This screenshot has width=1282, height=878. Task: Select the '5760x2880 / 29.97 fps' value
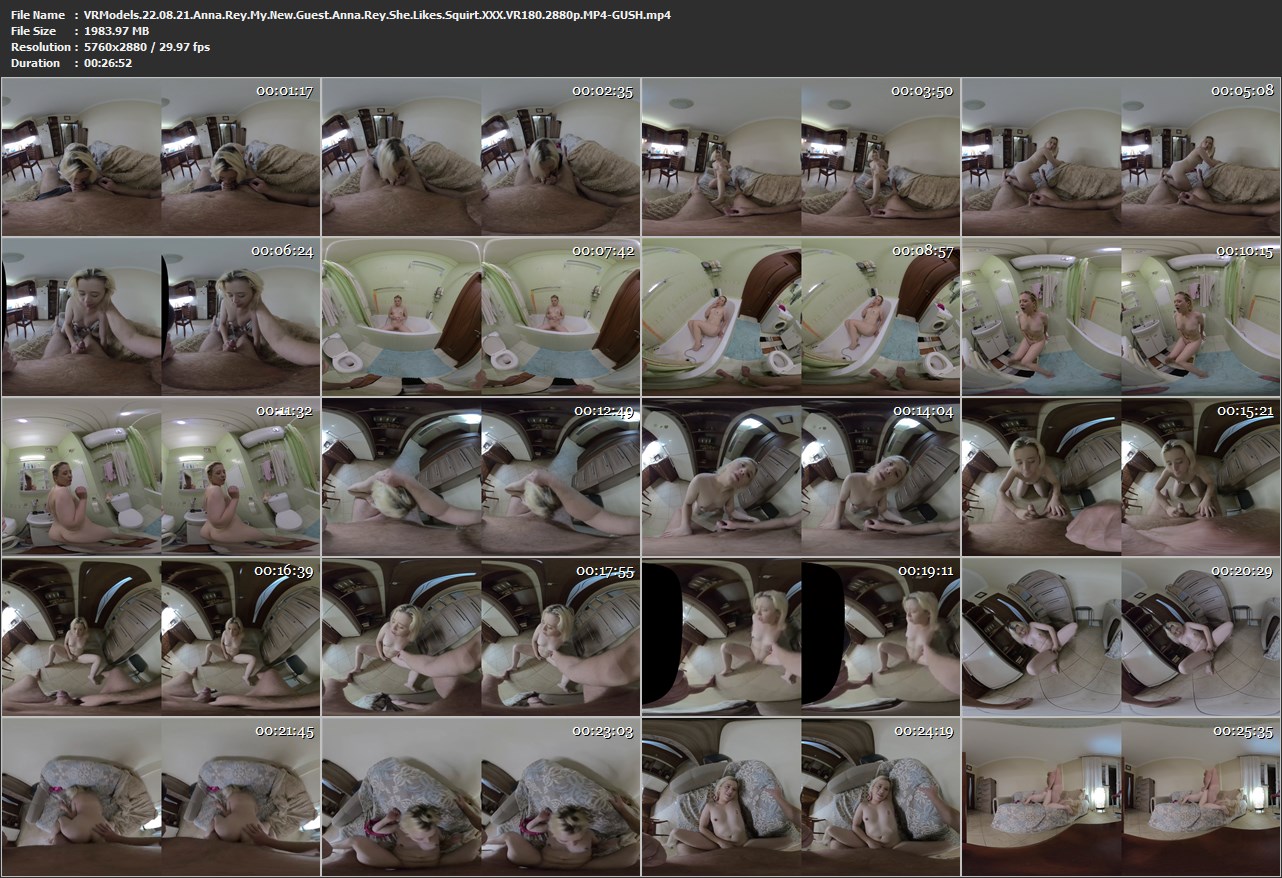[x=147, y=47]
